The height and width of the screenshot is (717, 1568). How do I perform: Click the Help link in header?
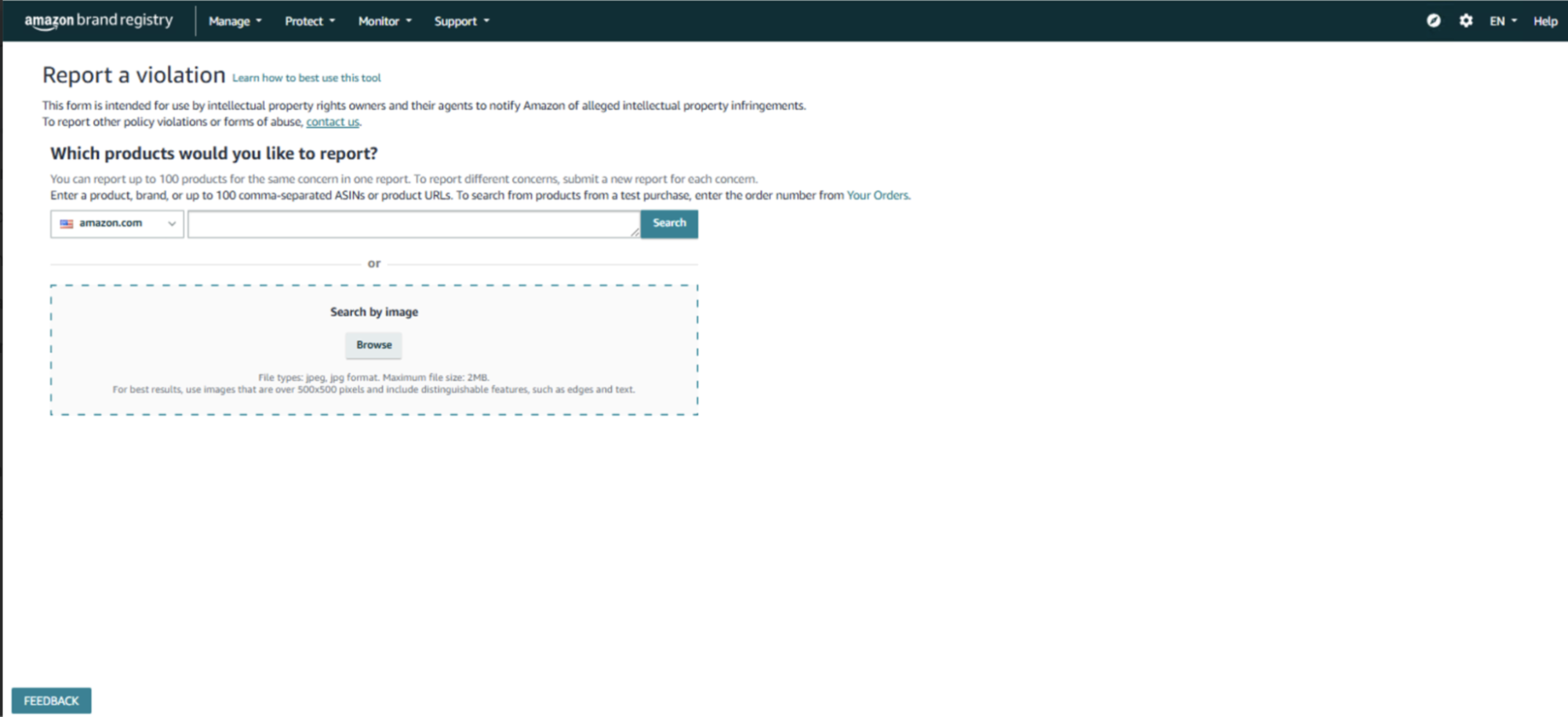tap(1544, 21)
